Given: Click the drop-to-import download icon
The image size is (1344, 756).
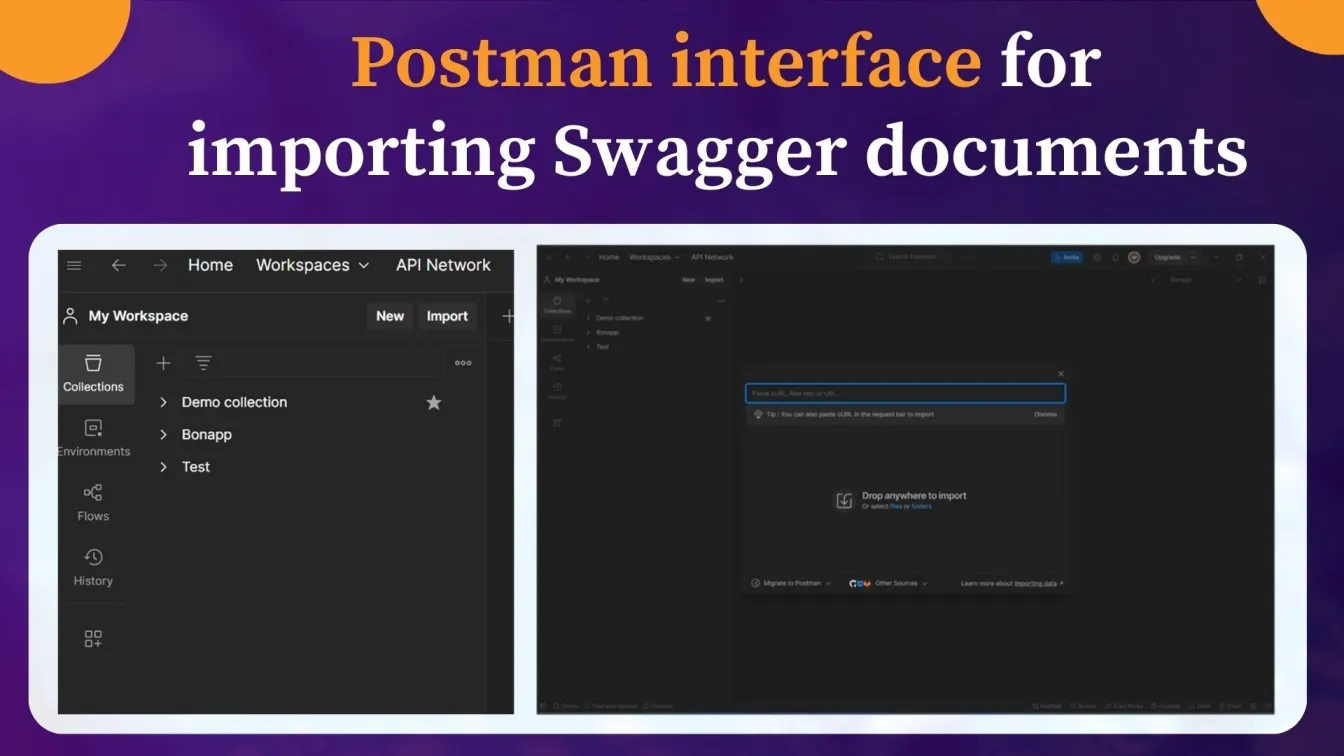Looking at the screenshot, I should tap(845, 500).
